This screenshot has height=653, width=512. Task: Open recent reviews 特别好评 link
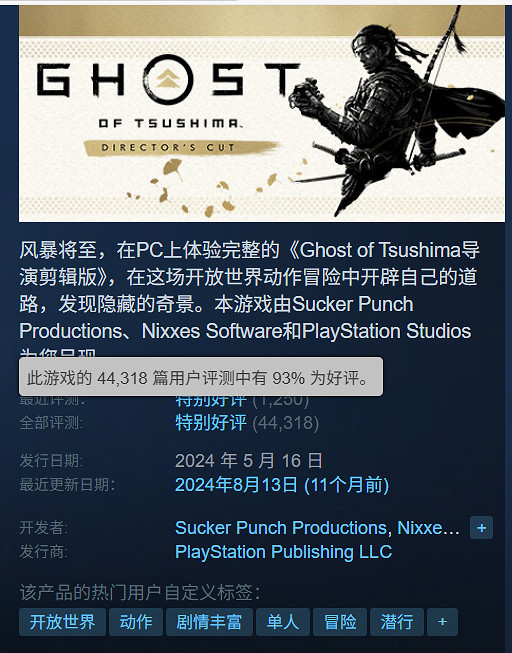pos(211,401)
